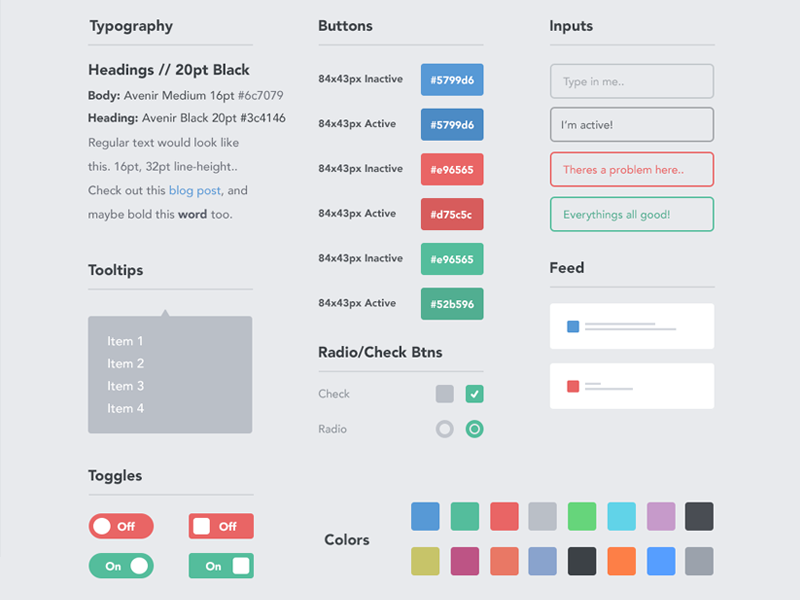The width and height of the screenshot is (800, 600).
Task: Toggle the round green On switch
Action: 121,566
